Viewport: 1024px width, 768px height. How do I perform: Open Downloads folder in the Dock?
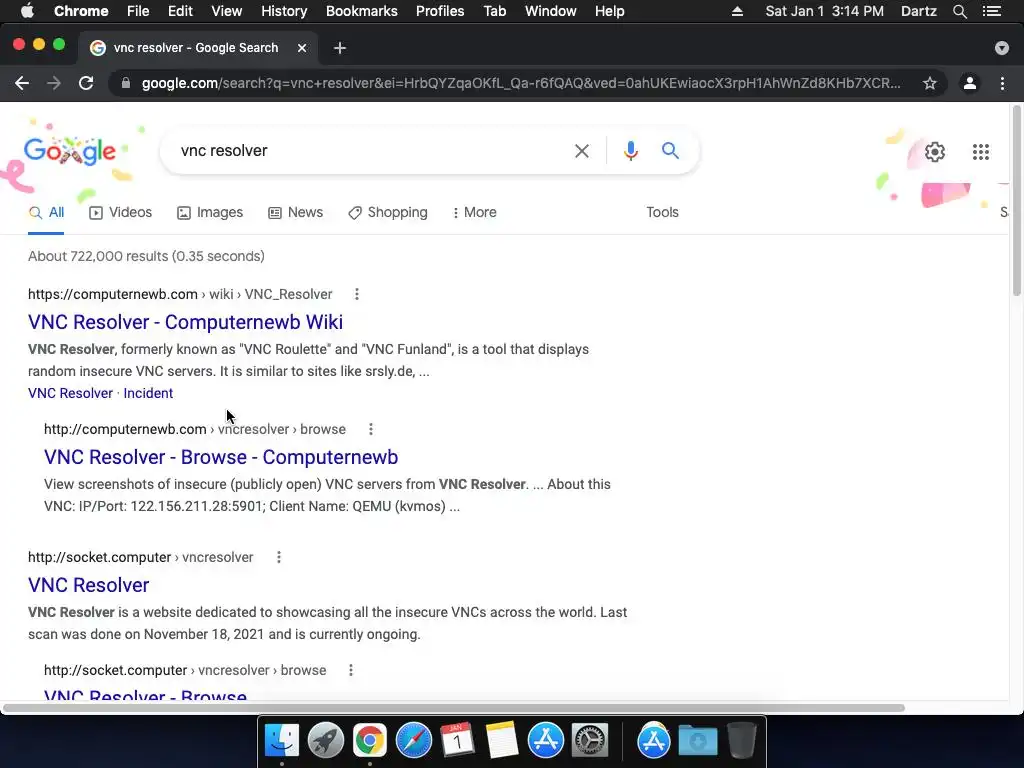(x=697, y=741)
